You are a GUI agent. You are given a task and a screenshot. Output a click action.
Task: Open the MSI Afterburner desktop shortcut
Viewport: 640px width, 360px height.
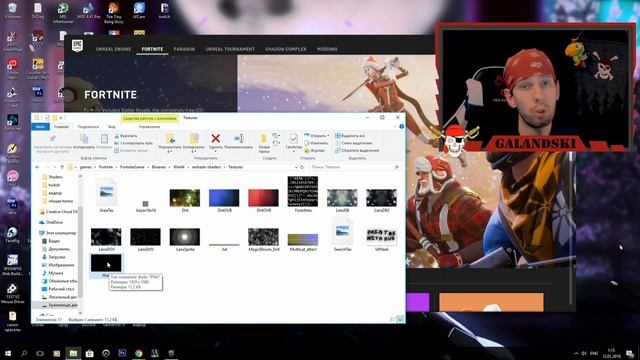[63, 13]
